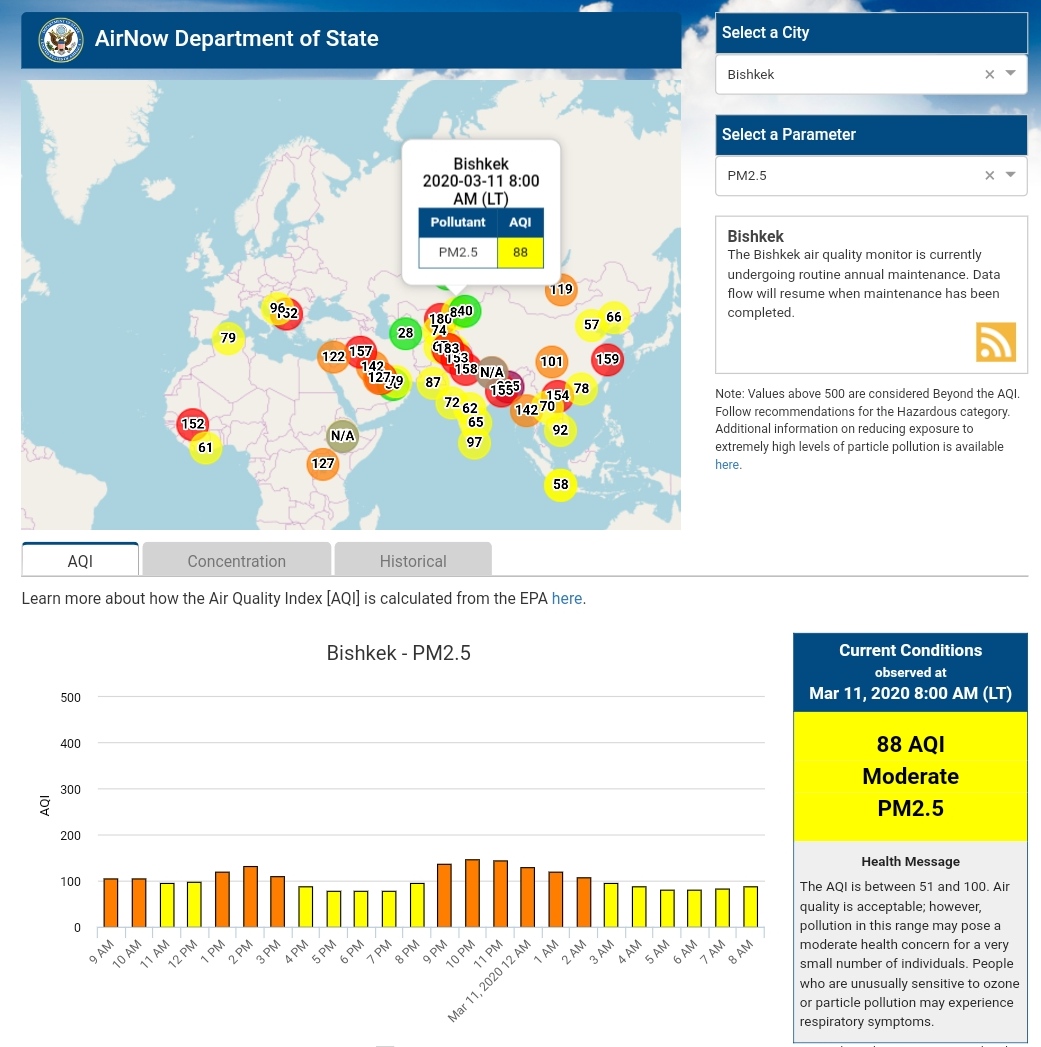Clear the Bishkek city selection X
The width and height of the screenshot is (1041, 1047).
point(989,74)
